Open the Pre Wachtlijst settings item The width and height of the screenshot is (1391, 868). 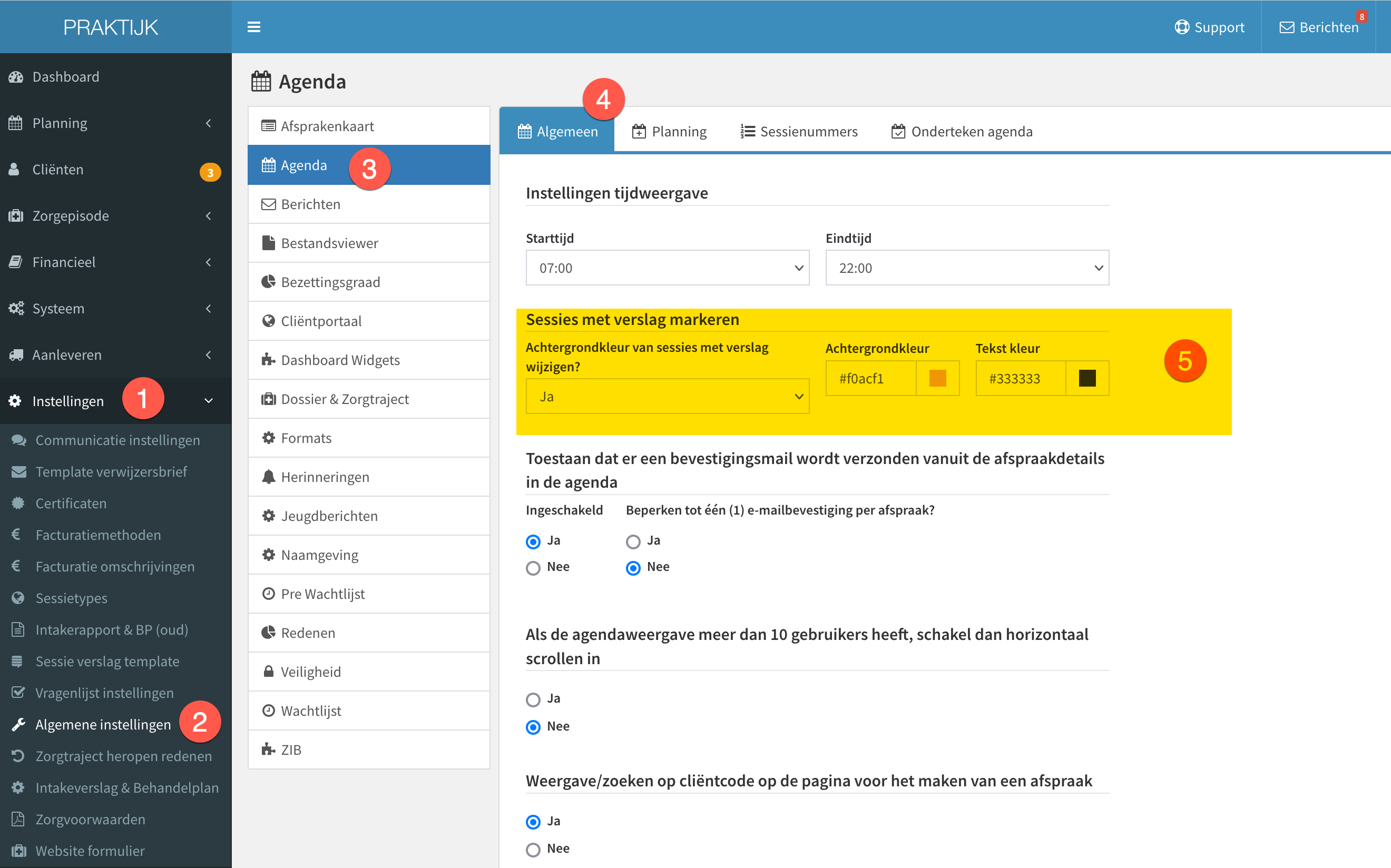[x=369, y=594]
